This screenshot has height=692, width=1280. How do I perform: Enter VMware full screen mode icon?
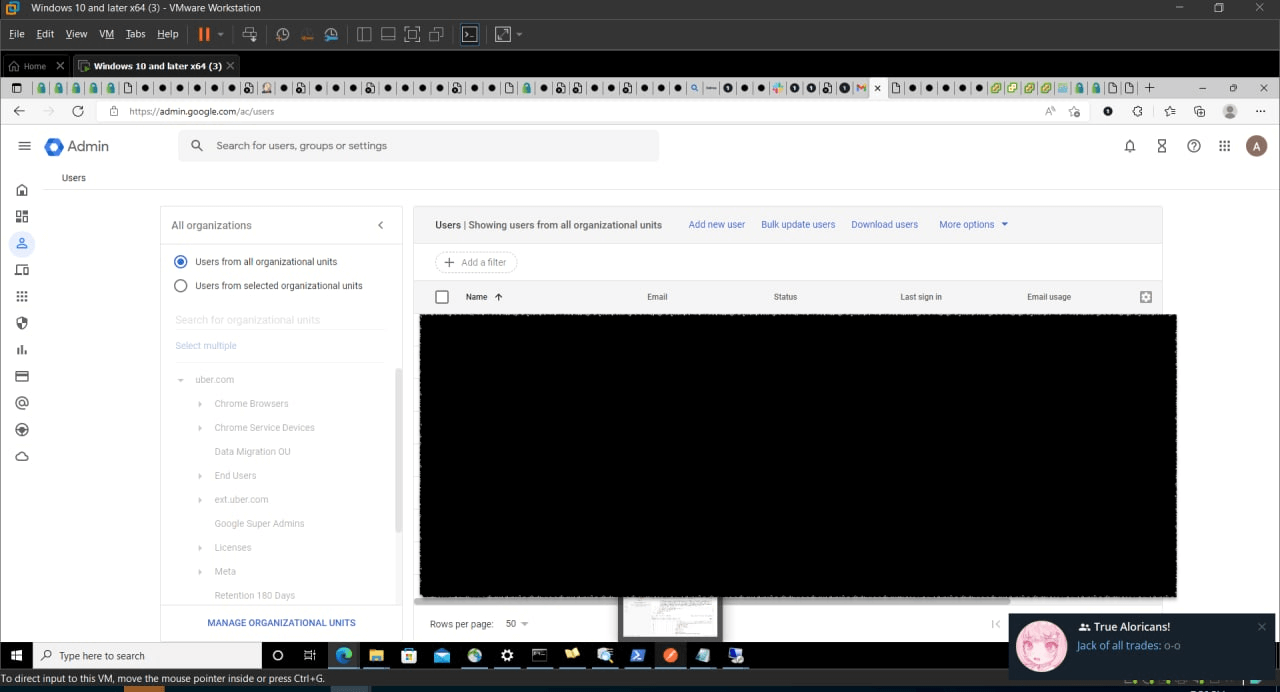(x=411, y=34)
